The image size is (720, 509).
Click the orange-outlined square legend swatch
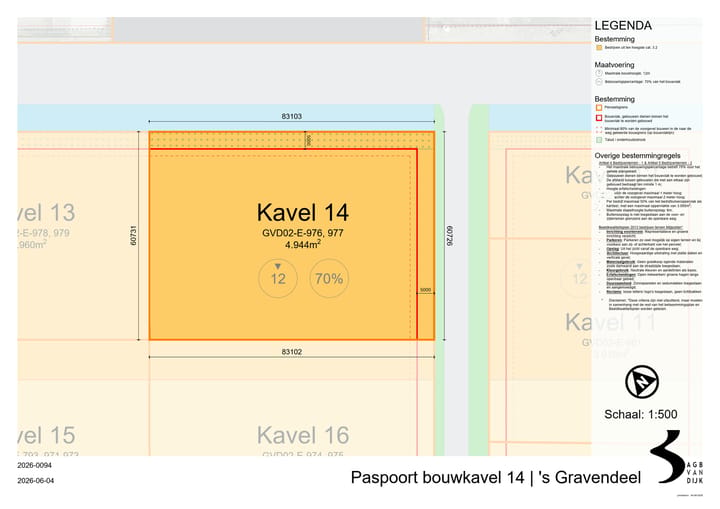click(599, 107)
